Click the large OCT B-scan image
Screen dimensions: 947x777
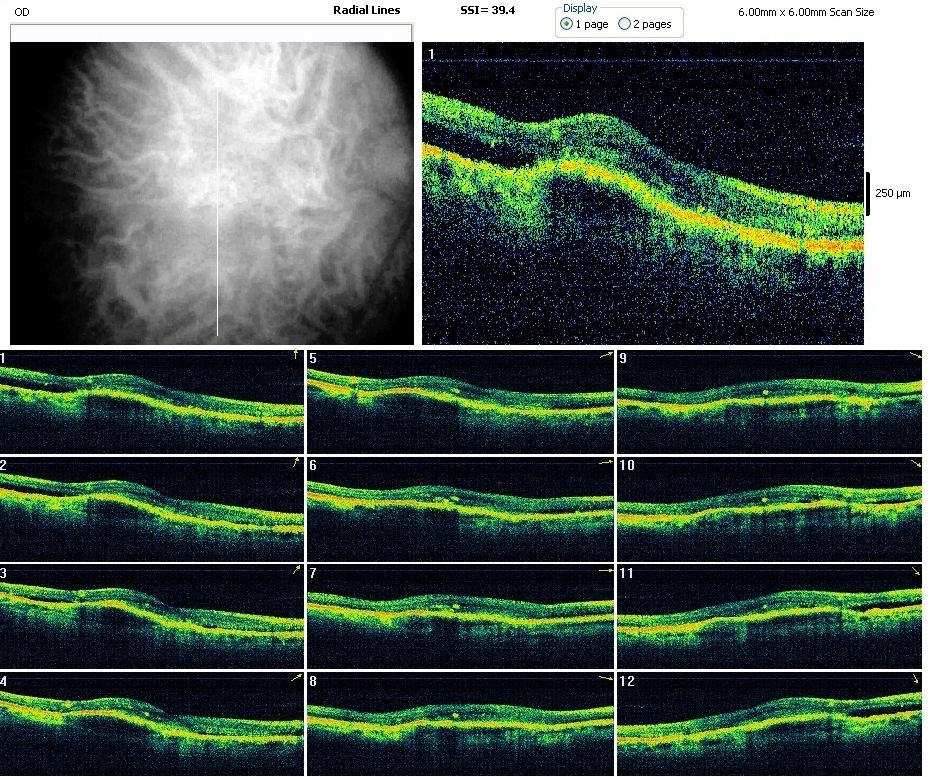(x=642, y=193)
